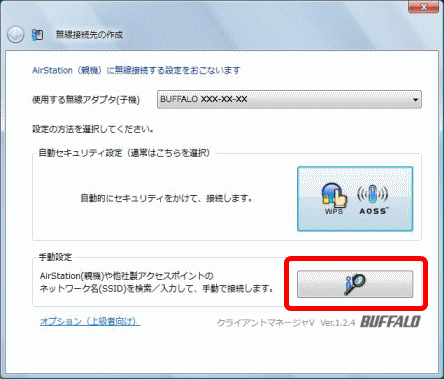This screenshot has height=379, width=444.
Task: Click the 自動的にセキュリティをかけて description
Action: pos(166,199)
